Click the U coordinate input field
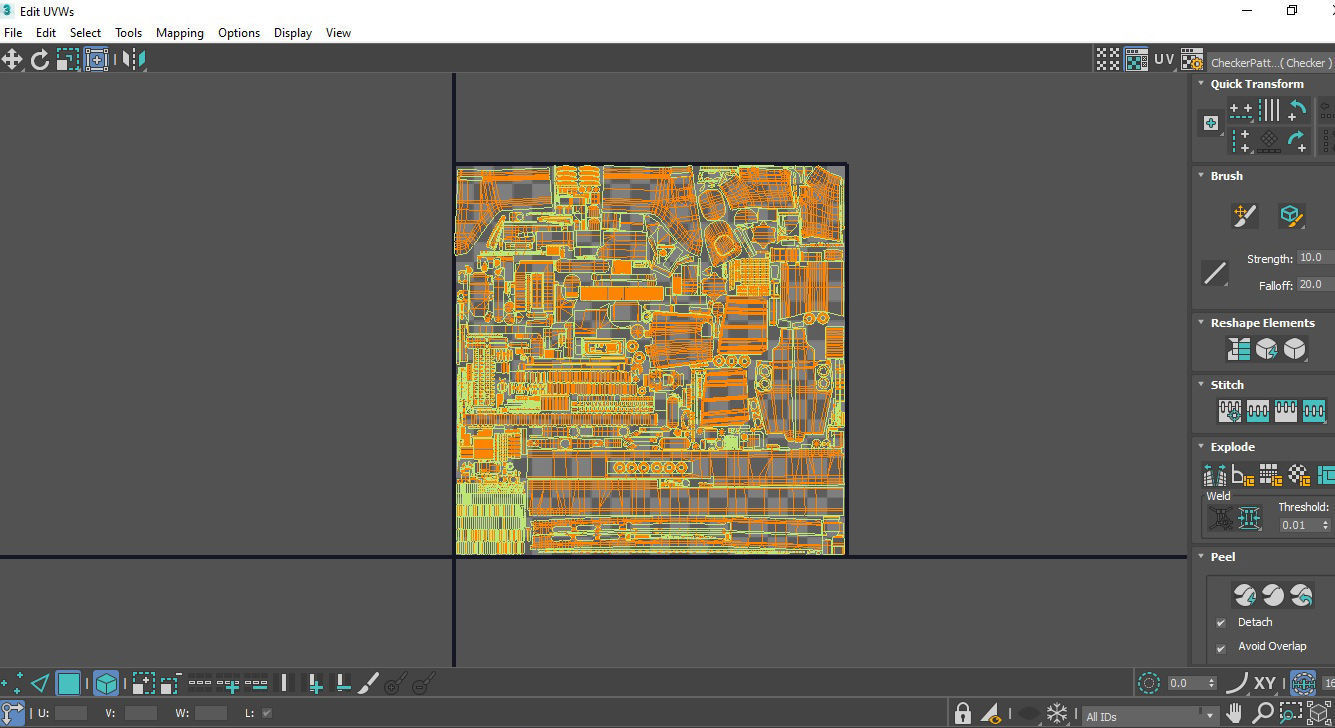 tap(71, 713)
